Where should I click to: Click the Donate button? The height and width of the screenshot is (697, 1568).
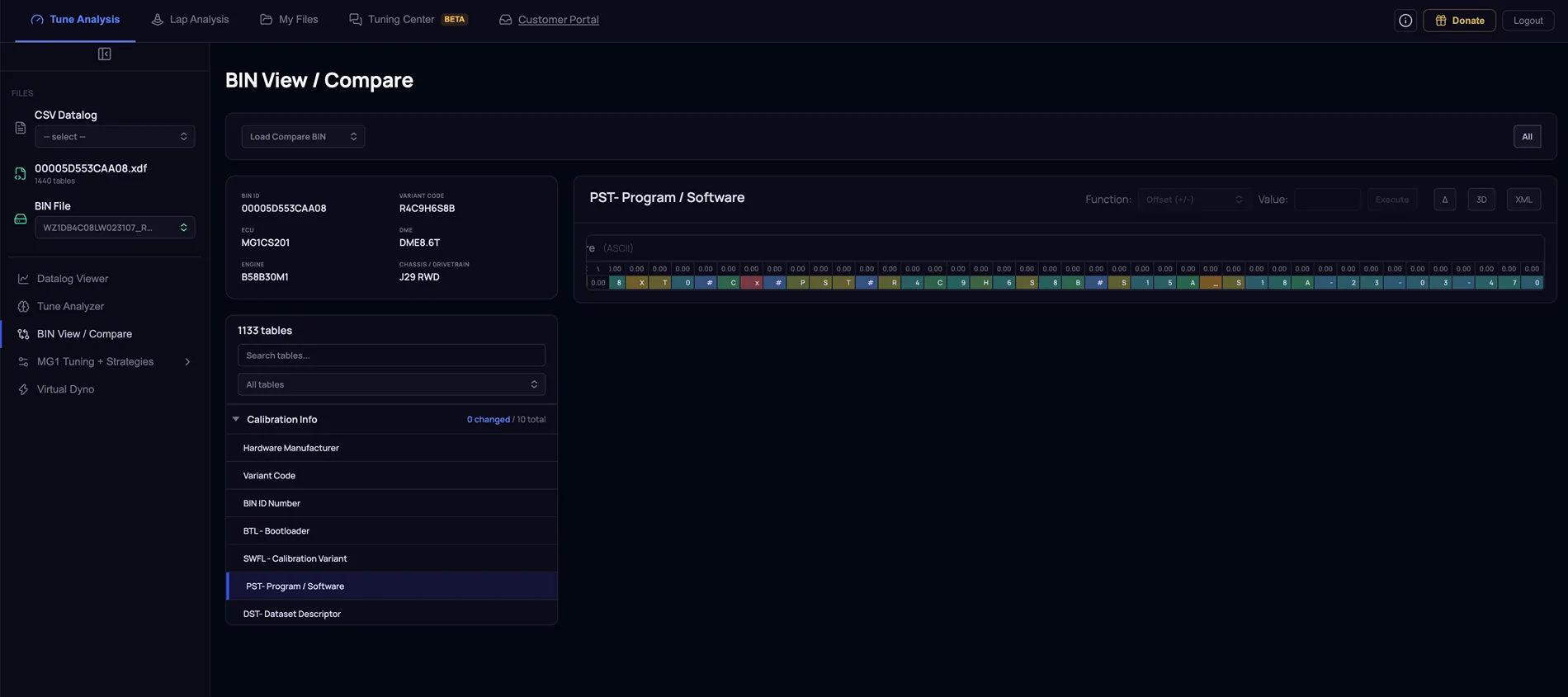point(1459,21)
